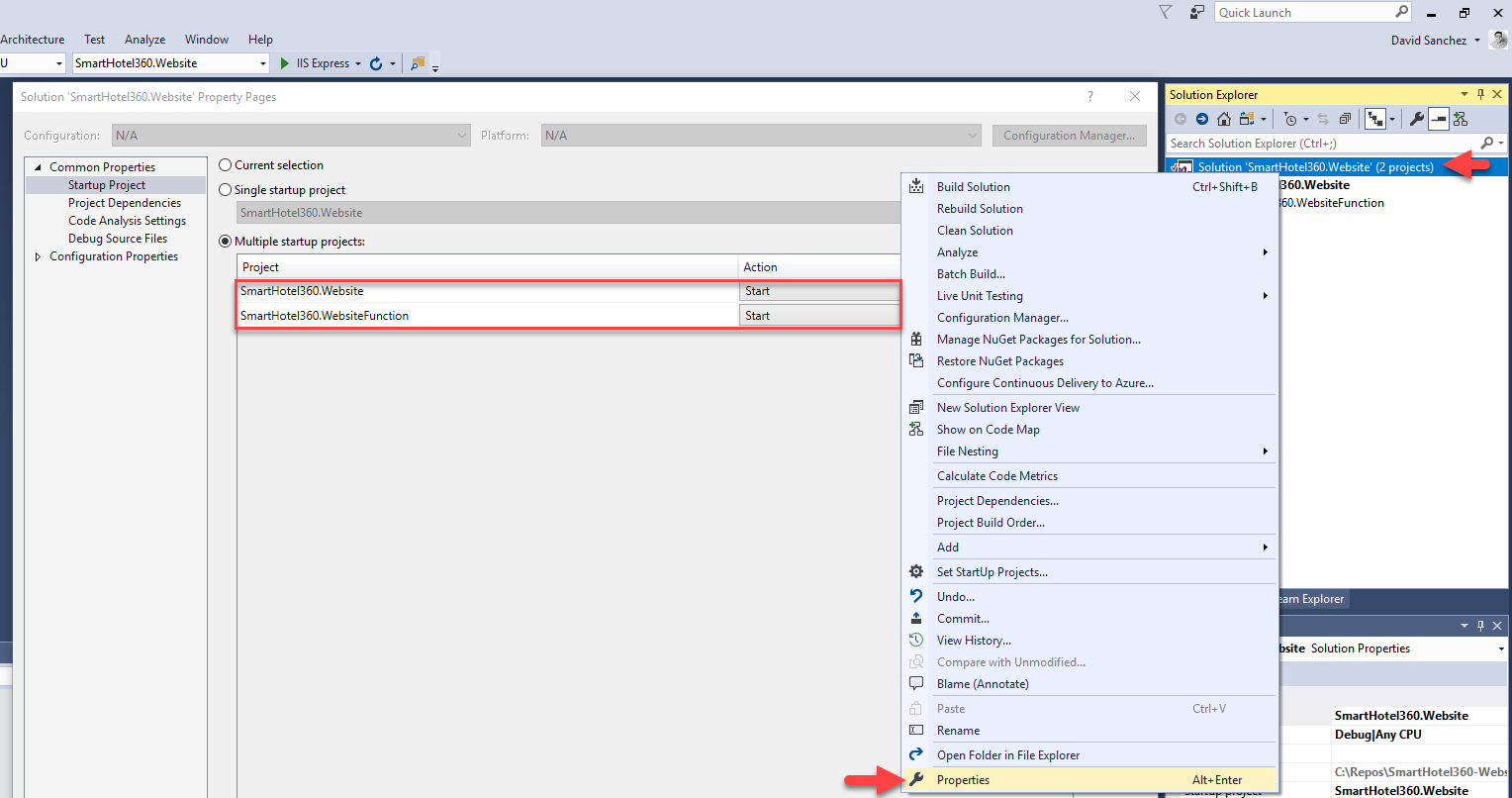Open the Test menu

[x=95, y=40]
